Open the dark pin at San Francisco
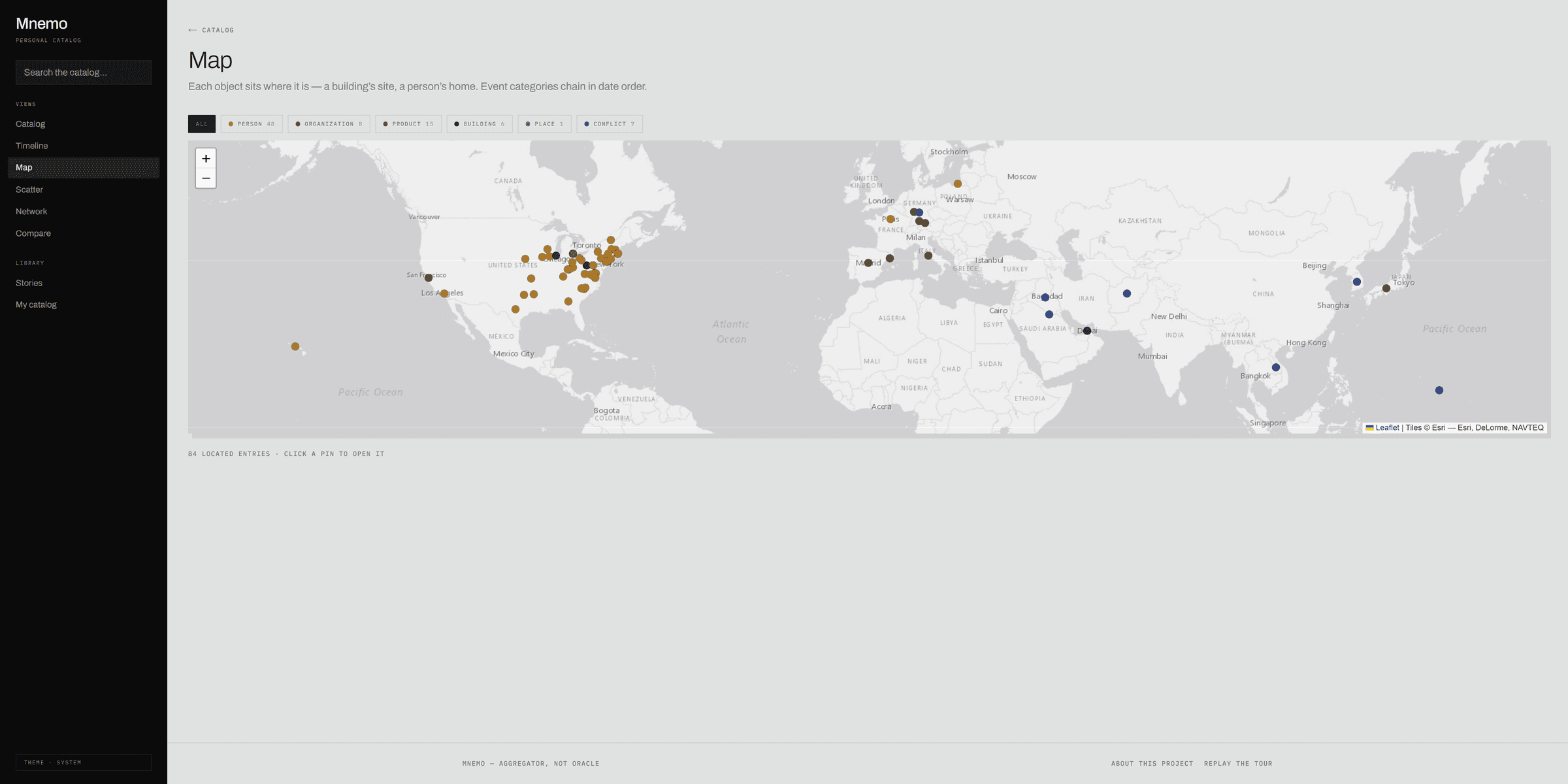This screenshot has width=1568, height=784. (x=429, y=278)
